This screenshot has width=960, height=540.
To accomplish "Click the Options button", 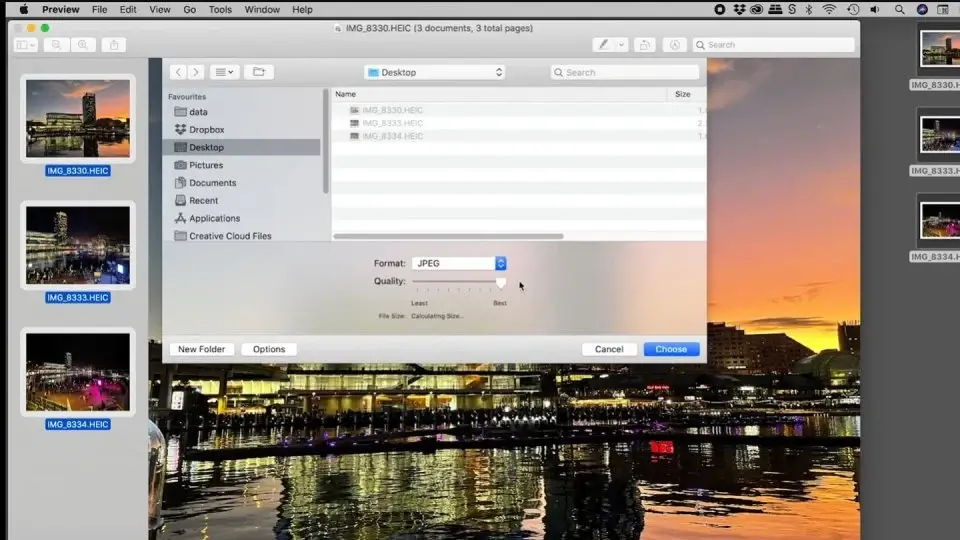I will click(269, 349).
